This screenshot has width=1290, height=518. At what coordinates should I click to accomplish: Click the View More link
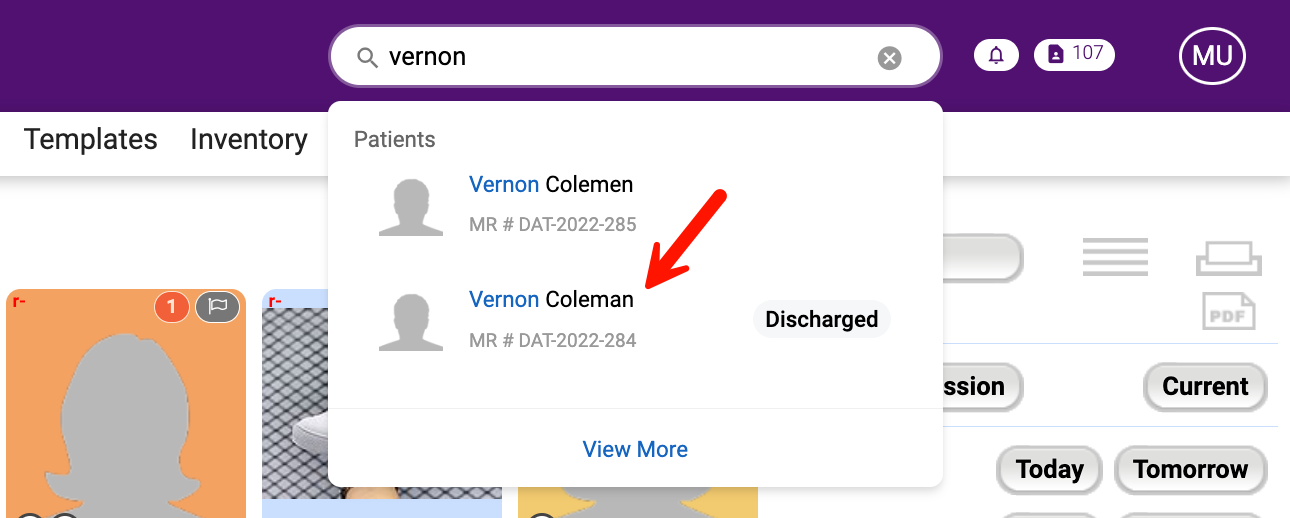coord(635,449)
